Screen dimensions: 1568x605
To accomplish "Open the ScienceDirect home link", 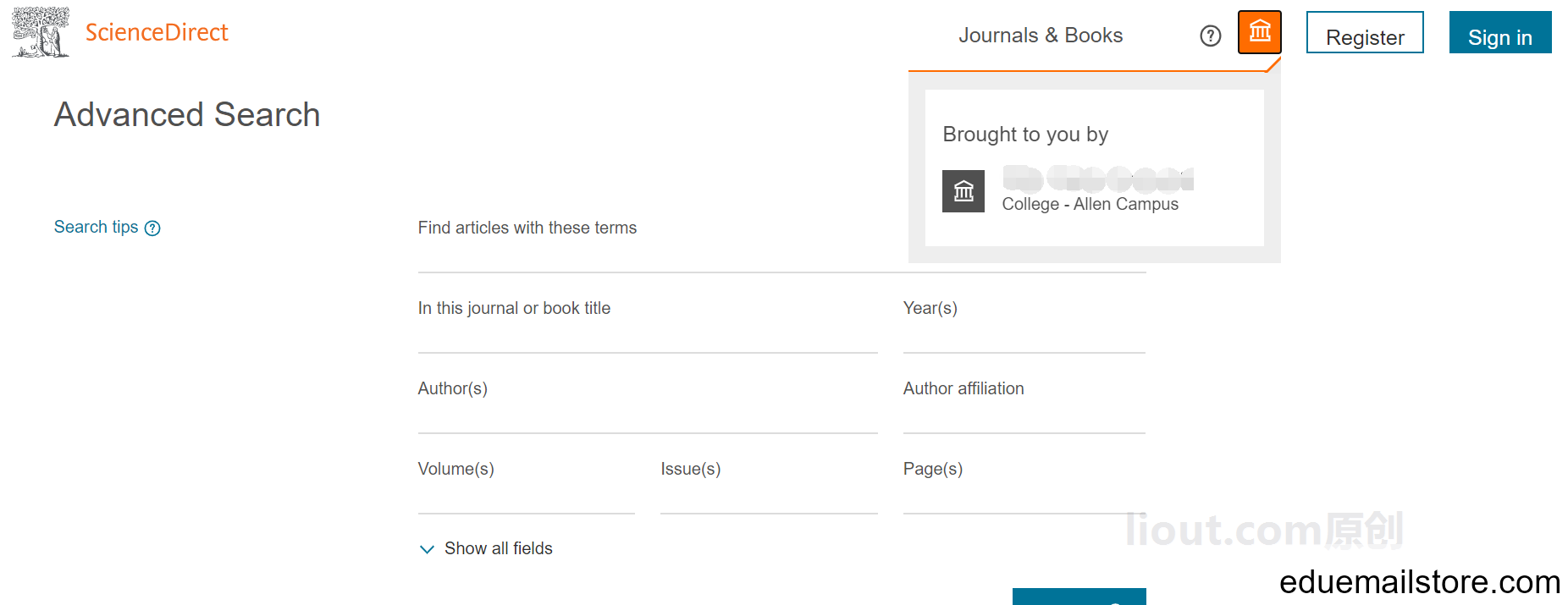I will point(157,32).
